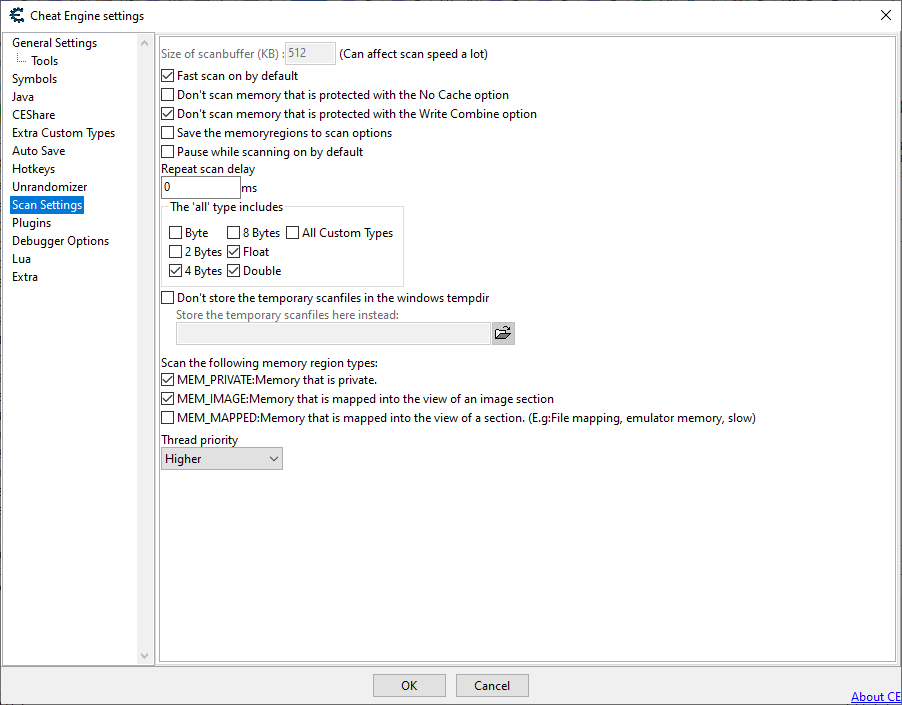902x705 pixels.
Task: Click the Cheat Engine logo in title bar
Action: 16,15
